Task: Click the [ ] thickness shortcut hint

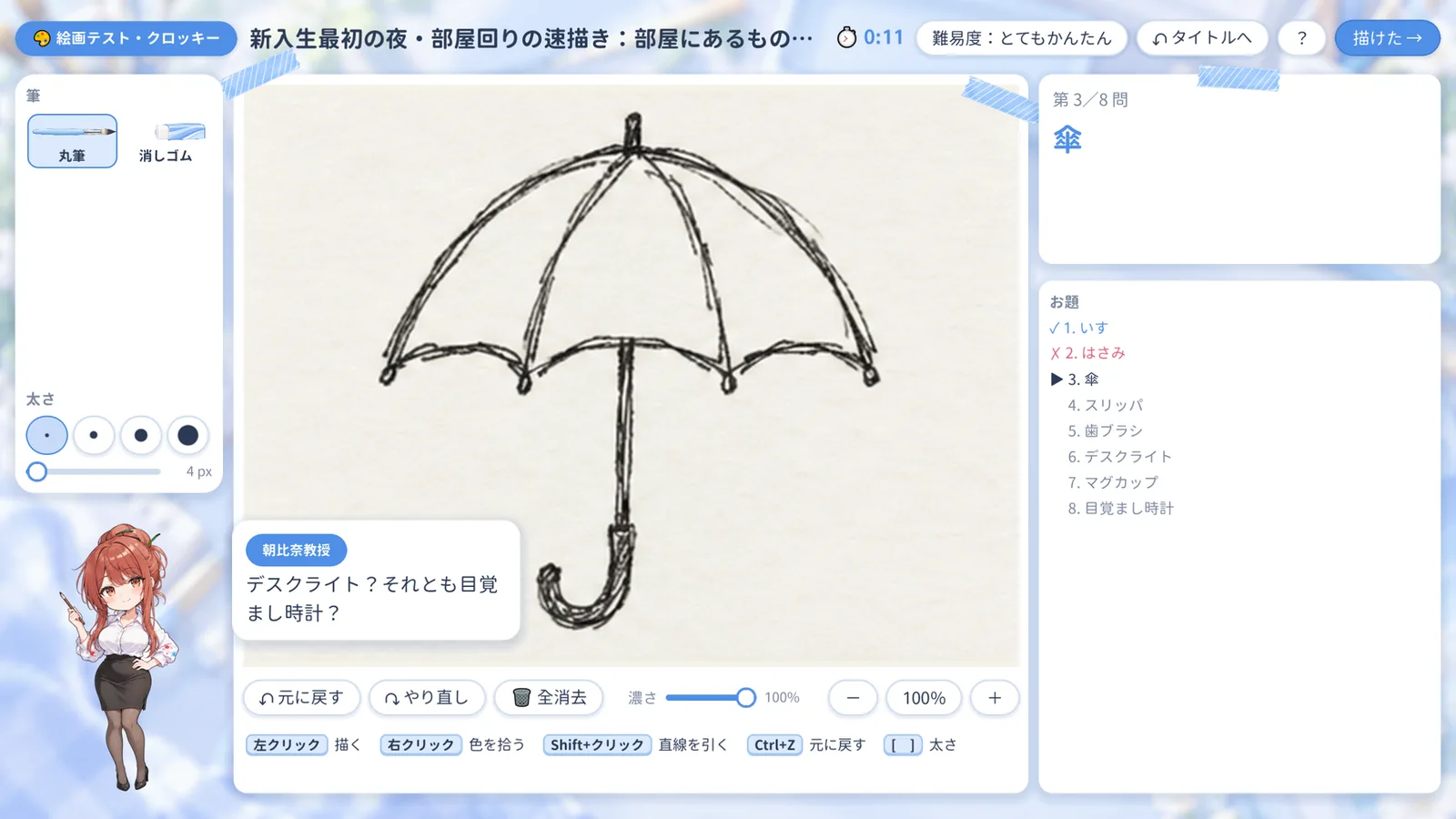Action: [903, 744]
